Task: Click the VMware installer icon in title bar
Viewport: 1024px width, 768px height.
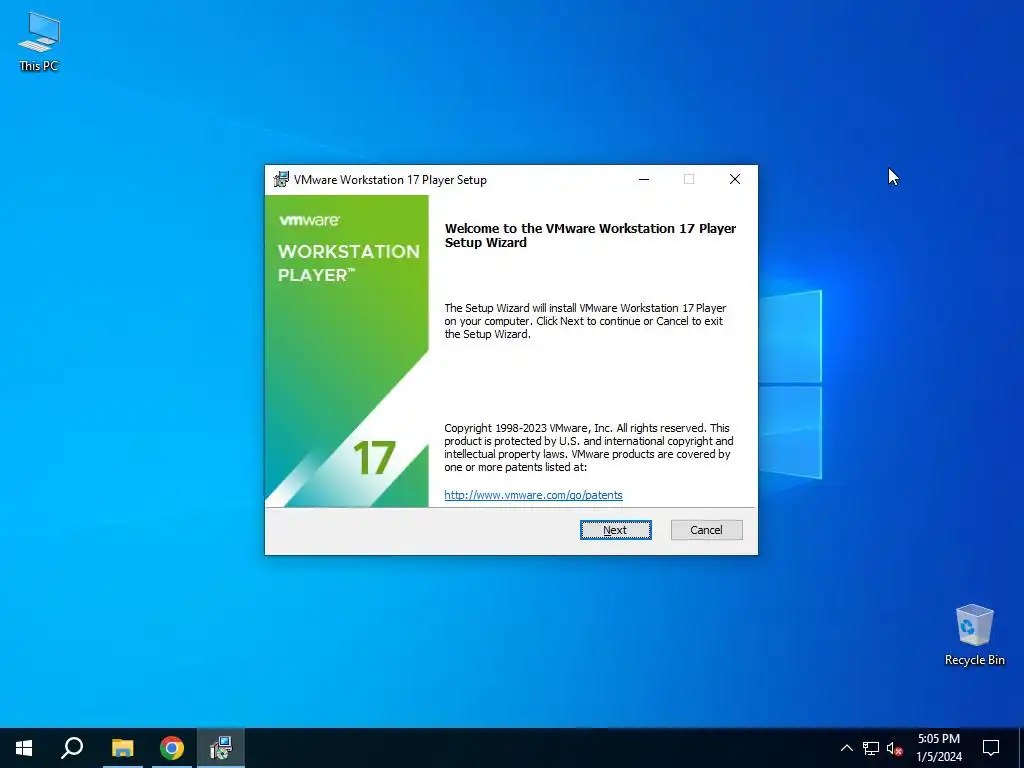Action: (281, 179)
